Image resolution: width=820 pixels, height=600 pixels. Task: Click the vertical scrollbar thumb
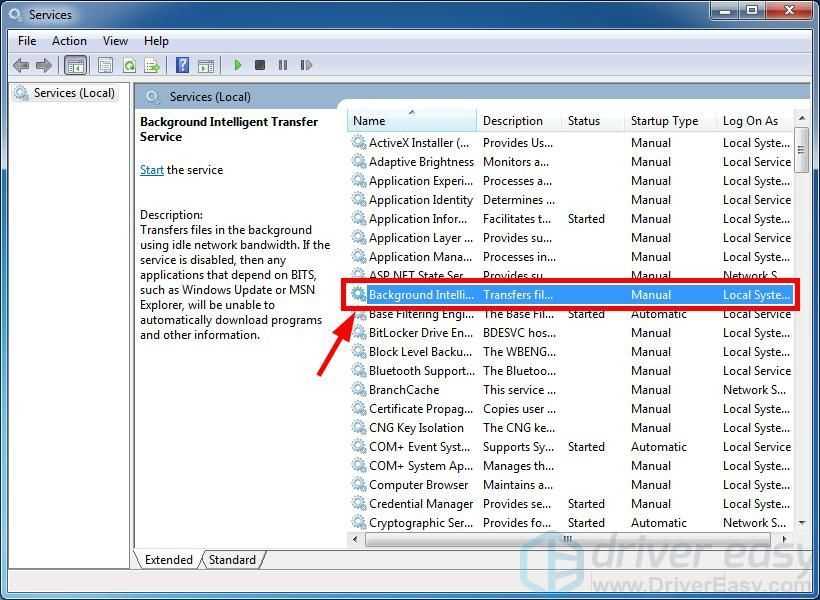click(x=802, y=150)
